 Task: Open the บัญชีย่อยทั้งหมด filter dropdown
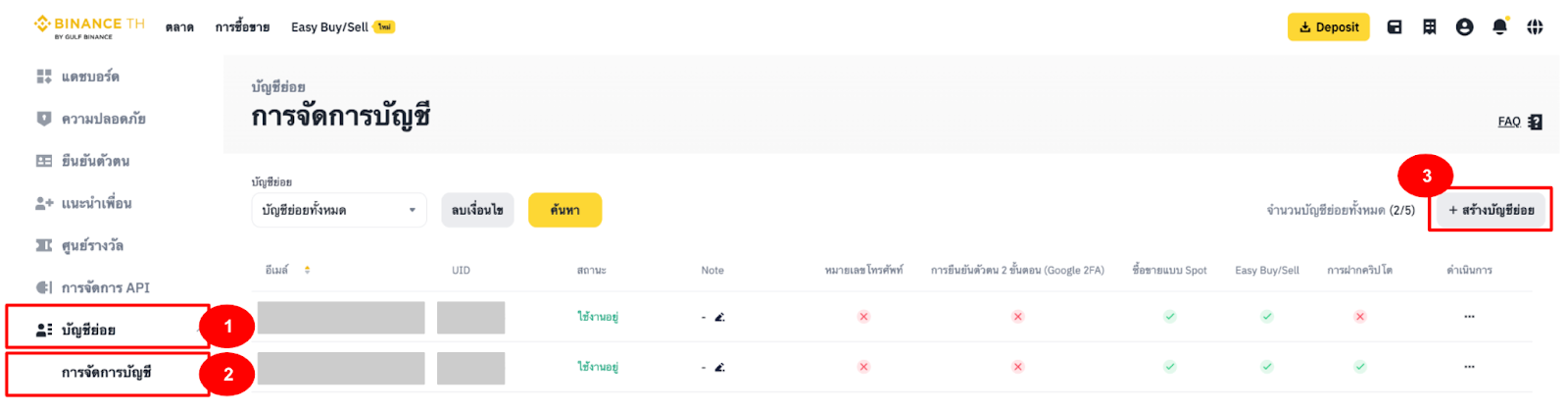click(x=339, y=210)
